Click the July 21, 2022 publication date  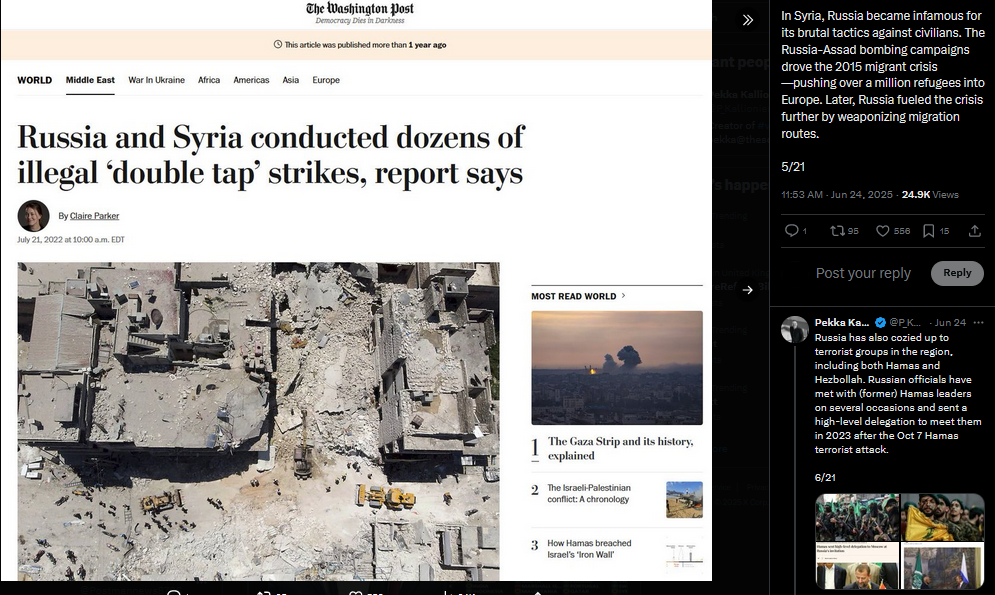[x=71, y=240]
